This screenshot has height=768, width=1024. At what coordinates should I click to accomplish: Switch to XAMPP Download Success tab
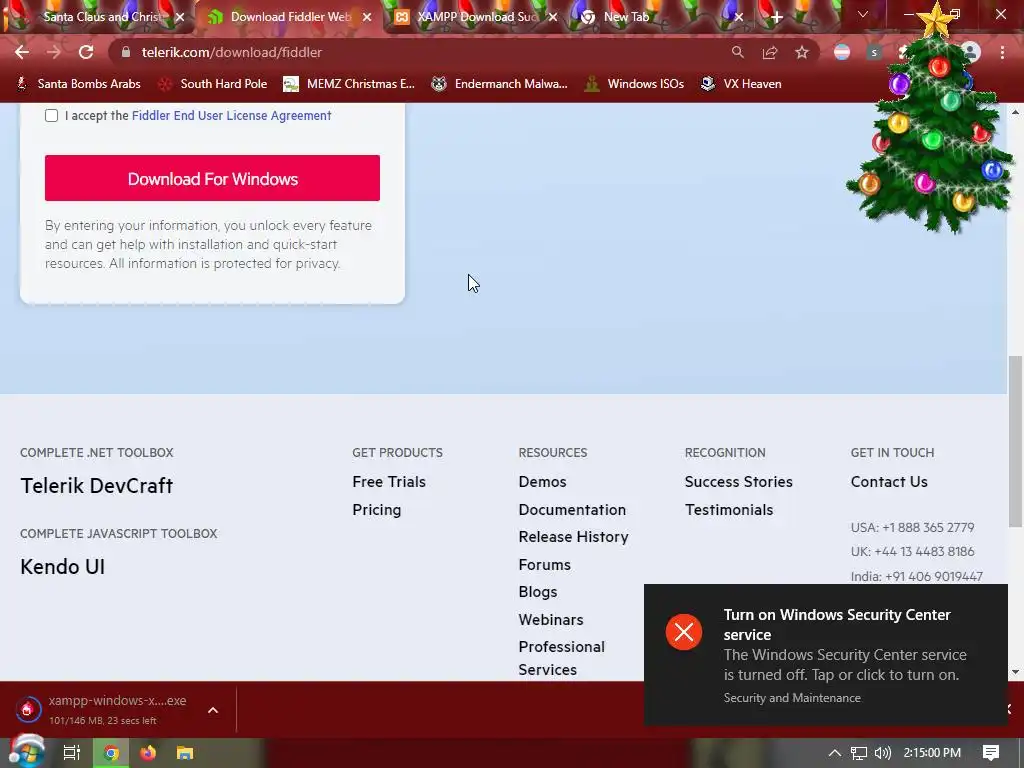pos(477,17)
